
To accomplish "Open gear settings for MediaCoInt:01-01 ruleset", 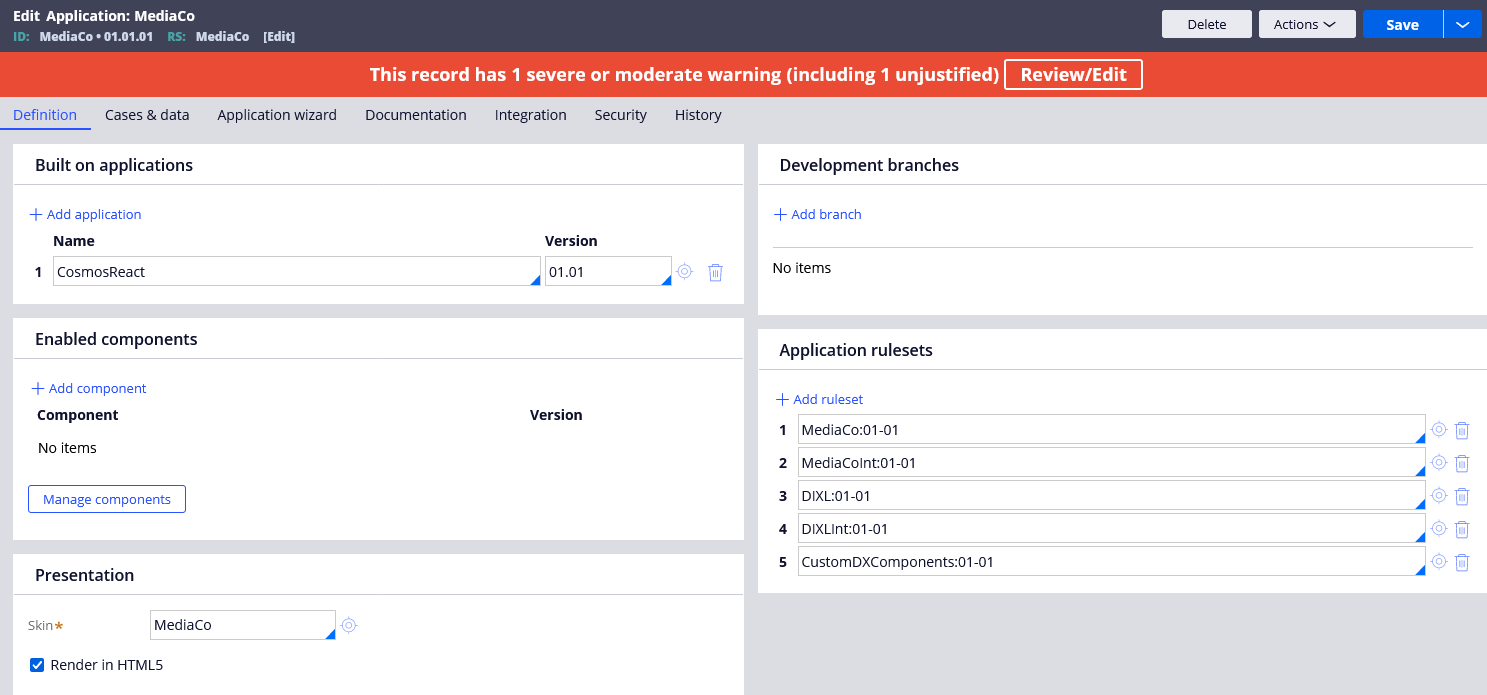I will point(1439,463).
